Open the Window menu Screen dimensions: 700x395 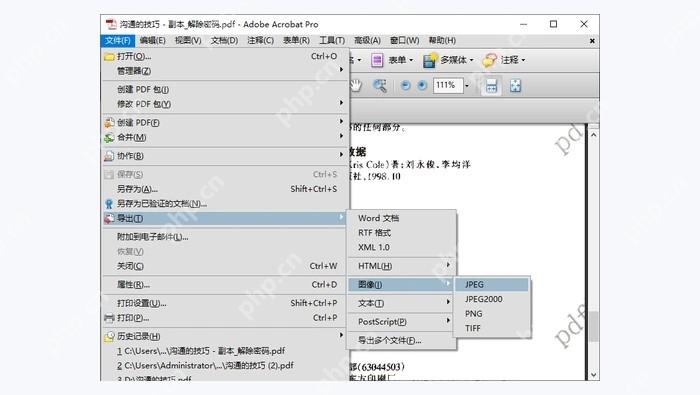click(x=404, y=41)
